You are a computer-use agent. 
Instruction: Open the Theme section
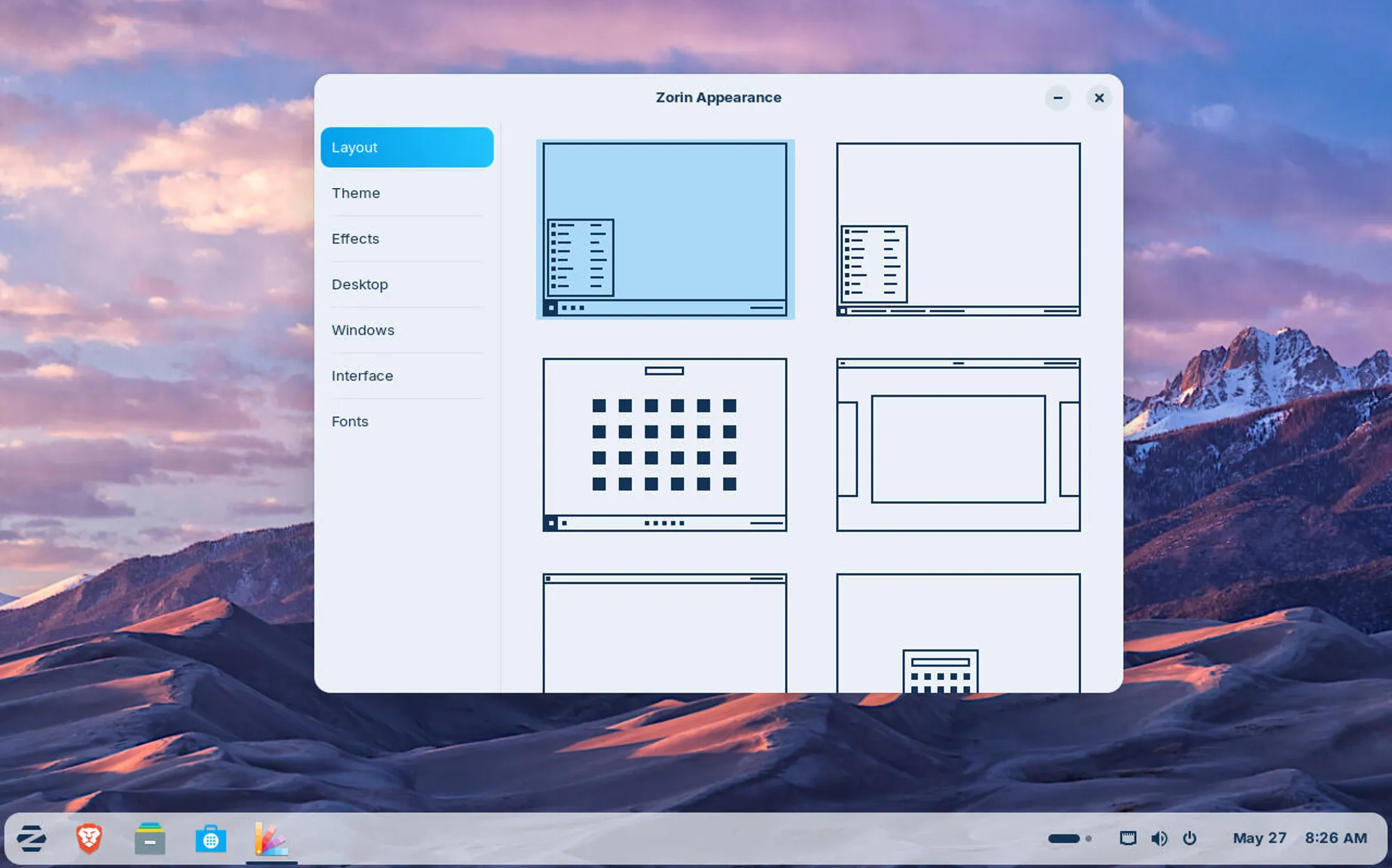[407, 193]
